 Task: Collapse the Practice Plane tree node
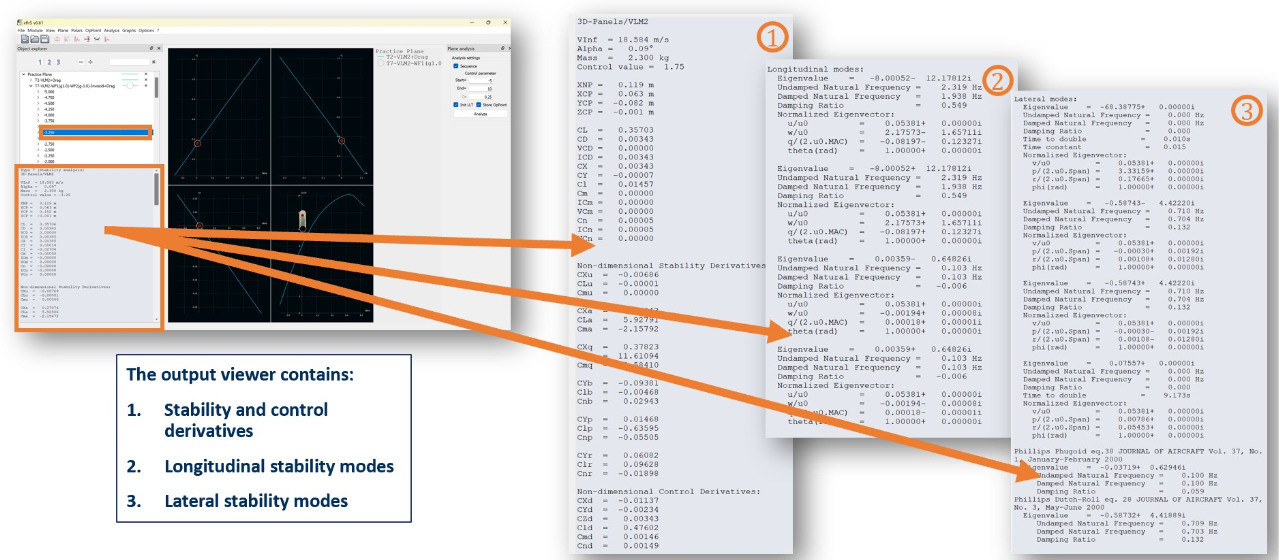coord(23,75)
